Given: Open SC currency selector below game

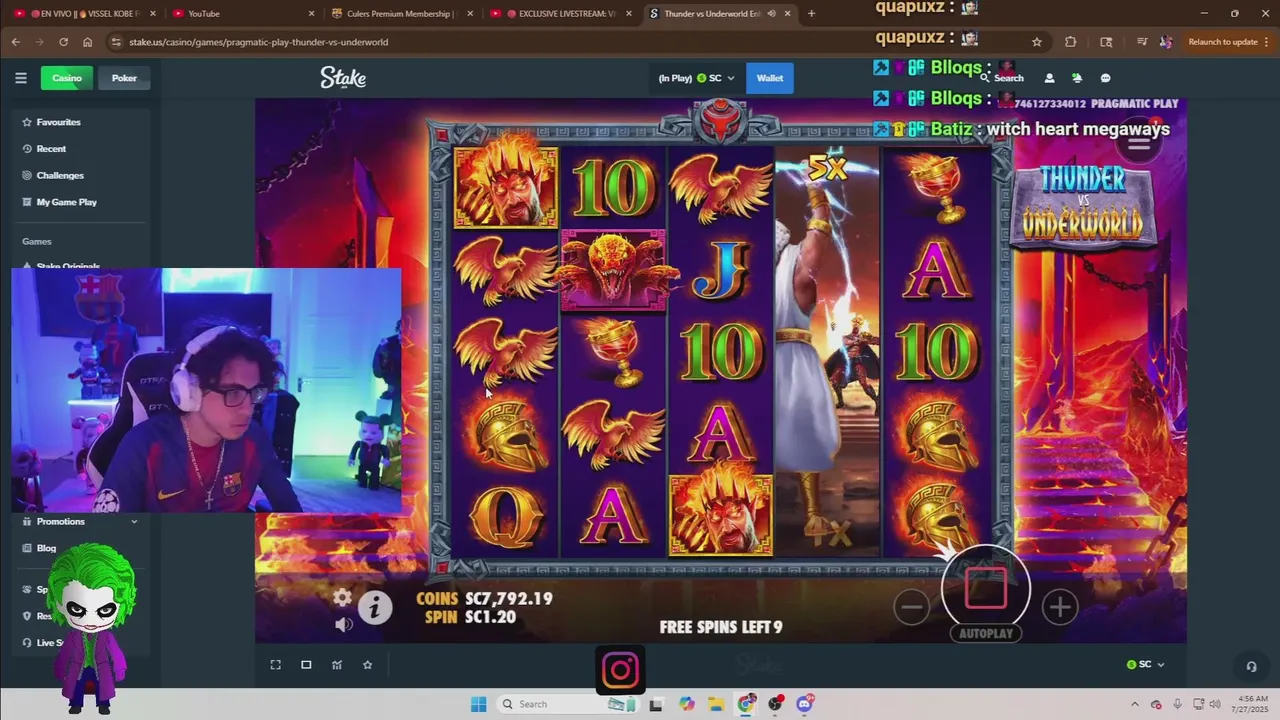Looking at the screenshot, I should click(1145, 664).
